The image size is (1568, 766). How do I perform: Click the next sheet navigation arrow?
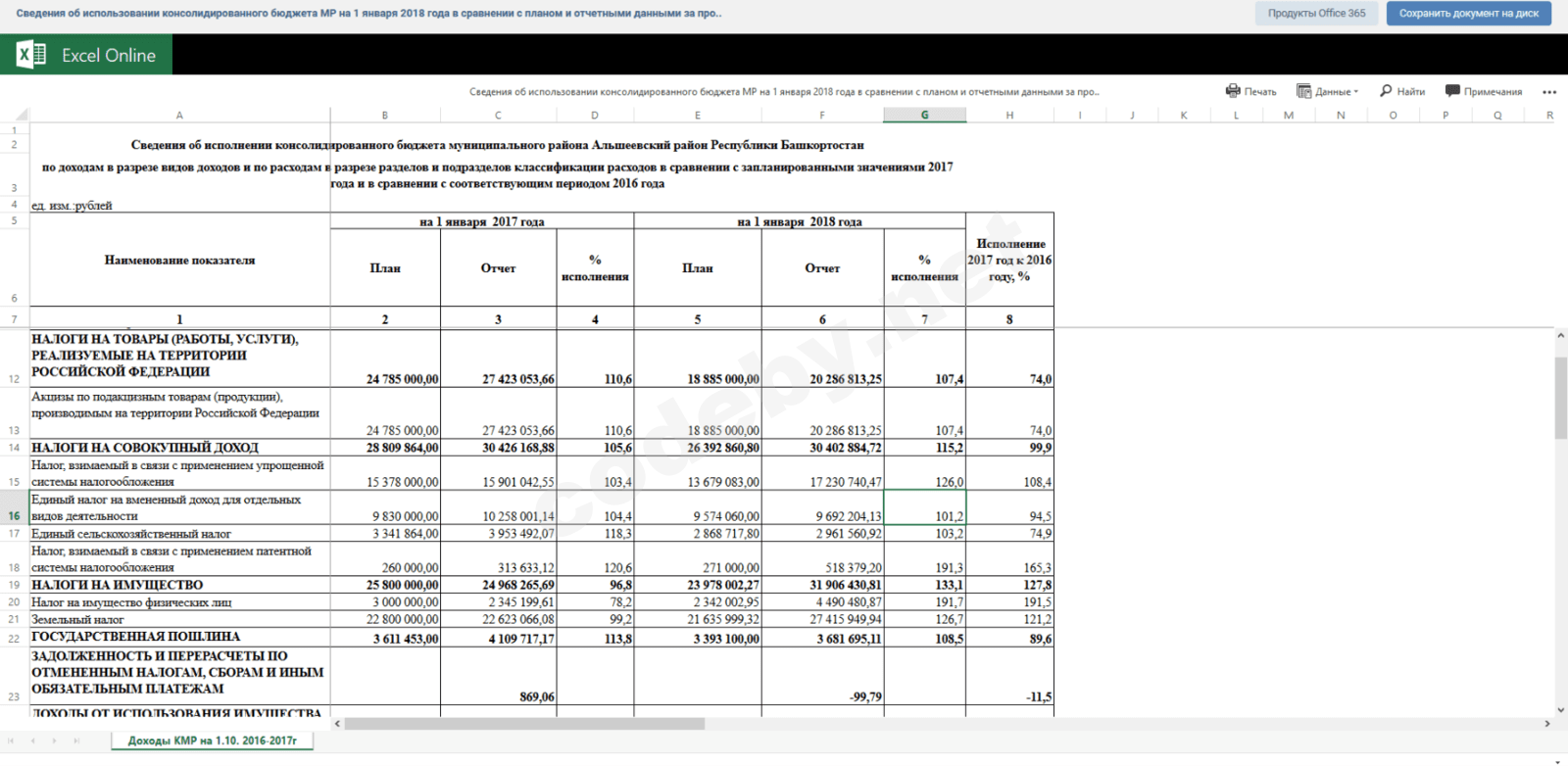tap(54, 741)
